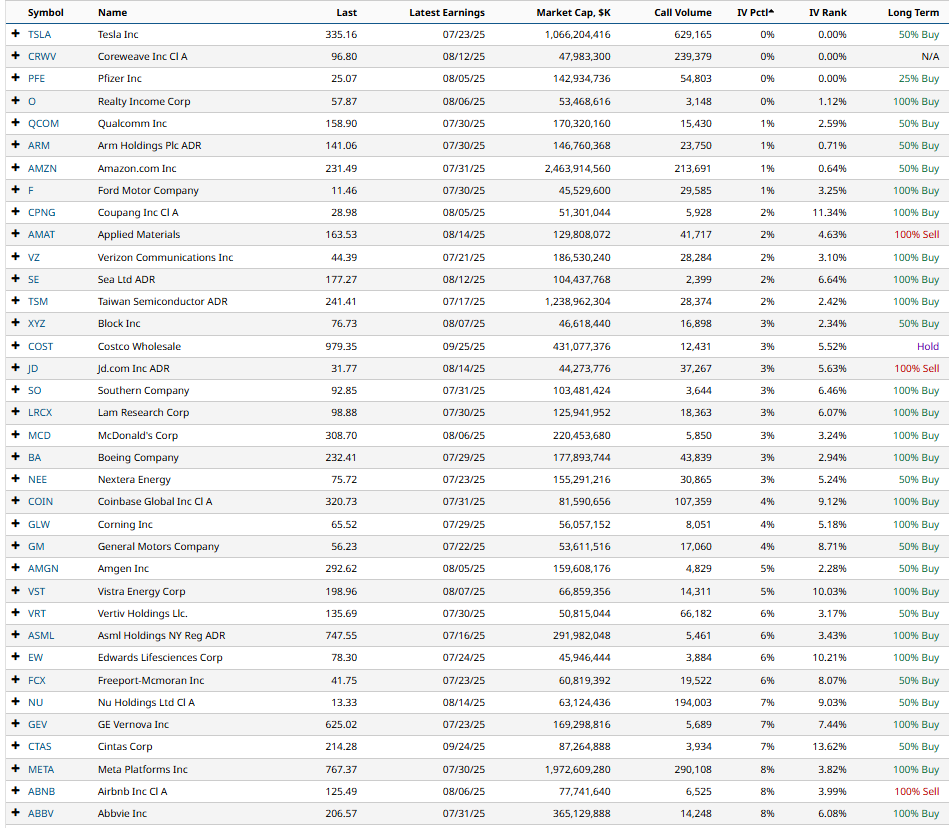The height and width of the screenshot is (828, 949).
Task: Expand the Vistra Energy row plus icon
Action: 16,591
